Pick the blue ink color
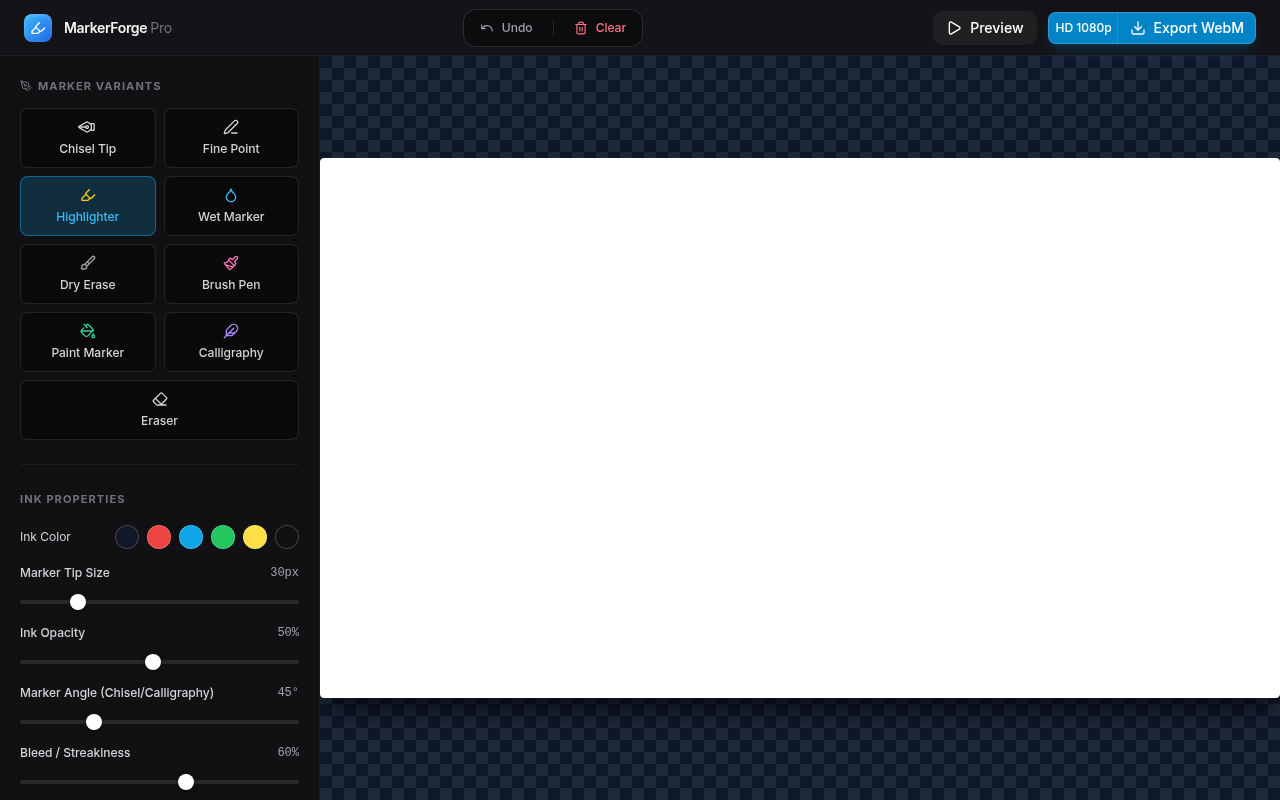Screen dimensions: 1280x800 pyautogui.click(x=191, y=537)
